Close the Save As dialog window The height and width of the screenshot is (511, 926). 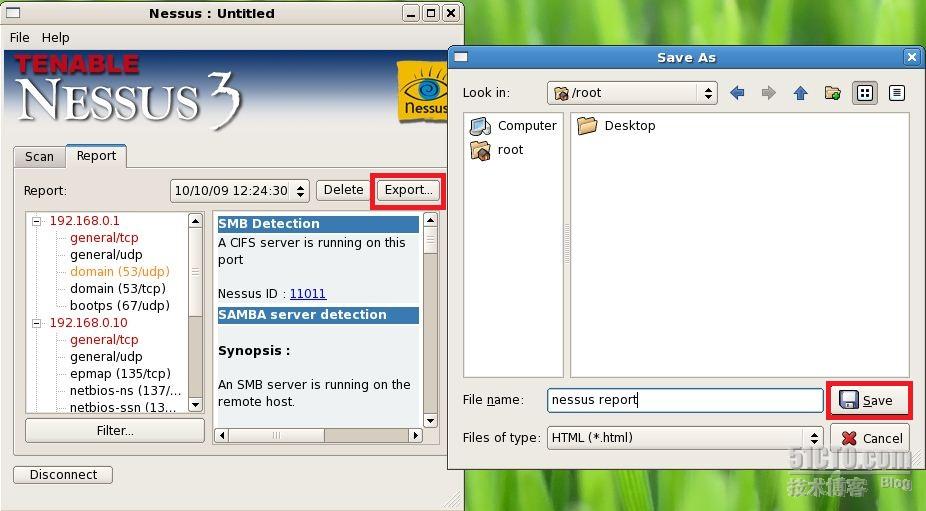pos(912,57)
